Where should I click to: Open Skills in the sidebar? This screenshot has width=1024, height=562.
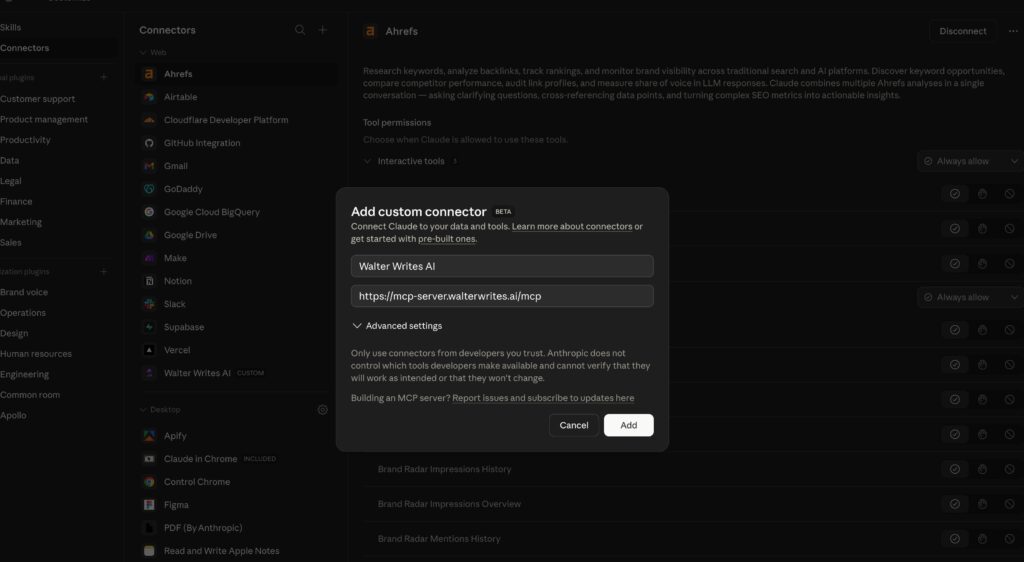10,27
